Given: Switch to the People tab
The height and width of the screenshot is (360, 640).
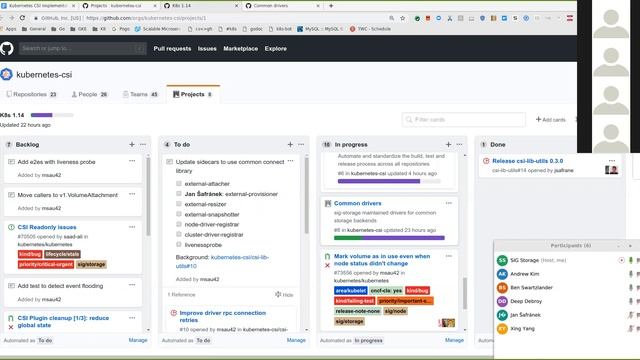Looking at the screenshot, I should pos(89,94).
